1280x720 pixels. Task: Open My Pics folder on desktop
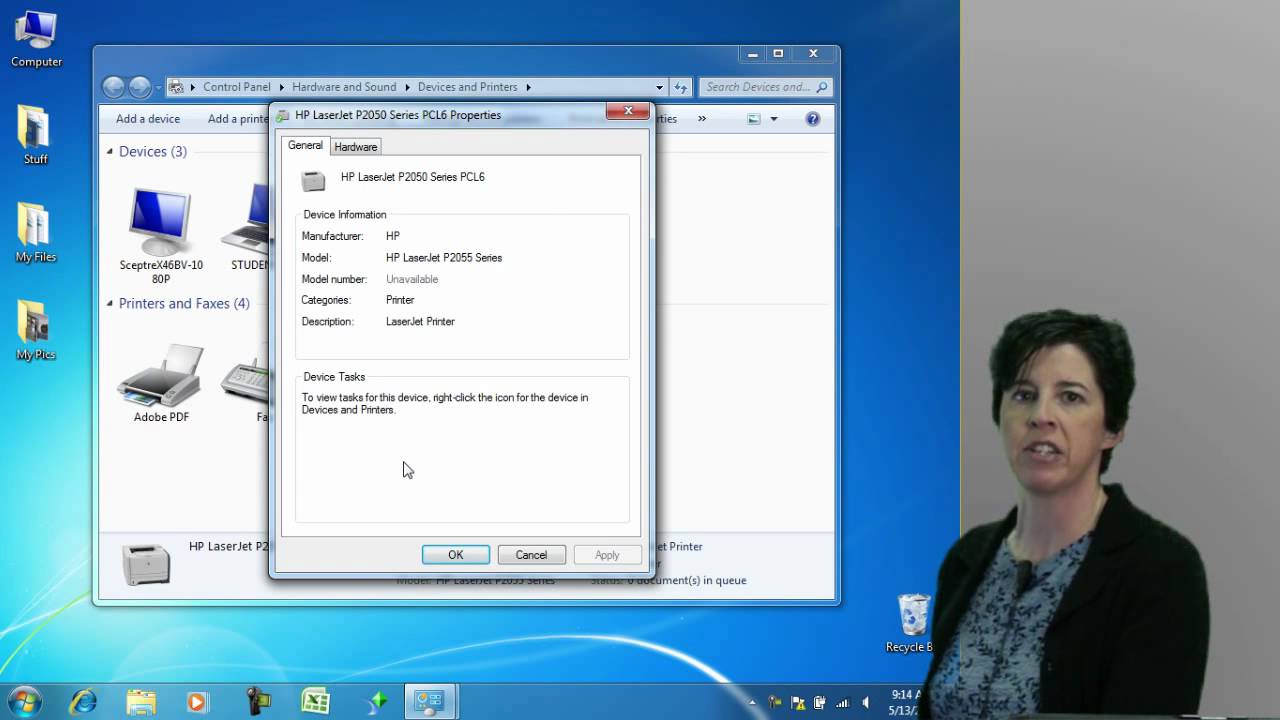35,331
